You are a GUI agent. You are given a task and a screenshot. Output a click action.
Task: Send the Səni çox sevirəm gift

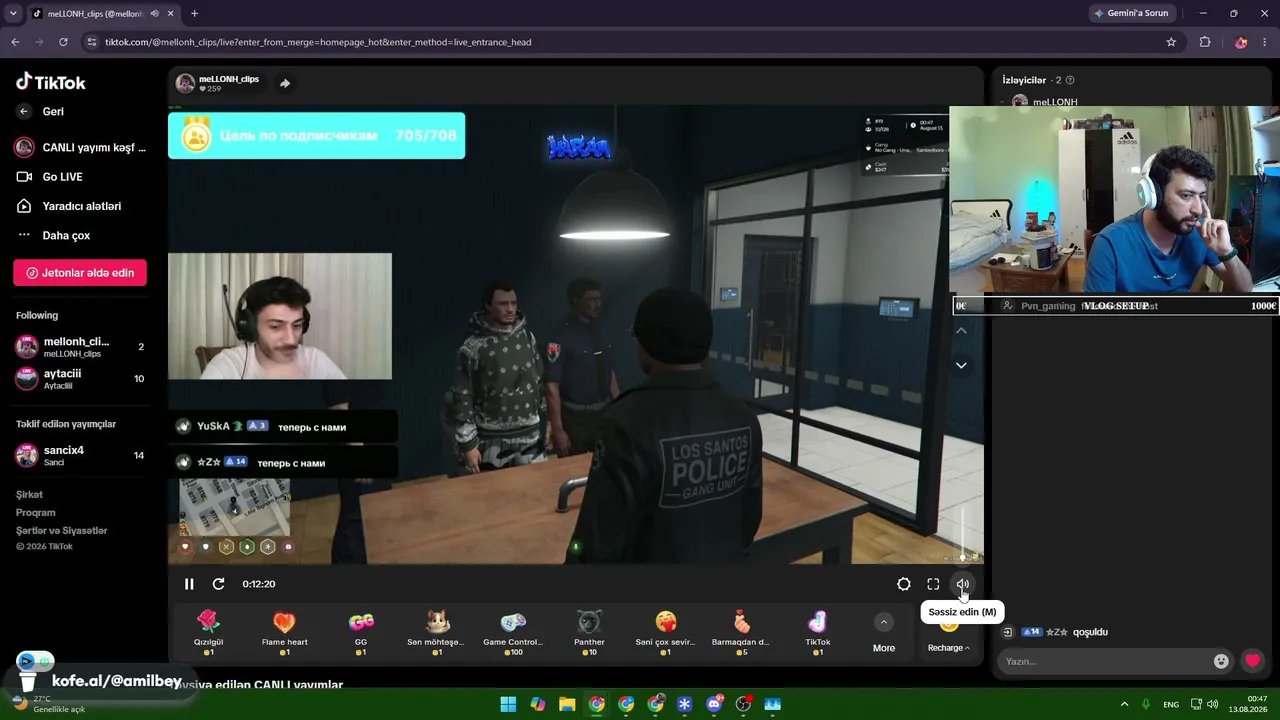(666, 632)
